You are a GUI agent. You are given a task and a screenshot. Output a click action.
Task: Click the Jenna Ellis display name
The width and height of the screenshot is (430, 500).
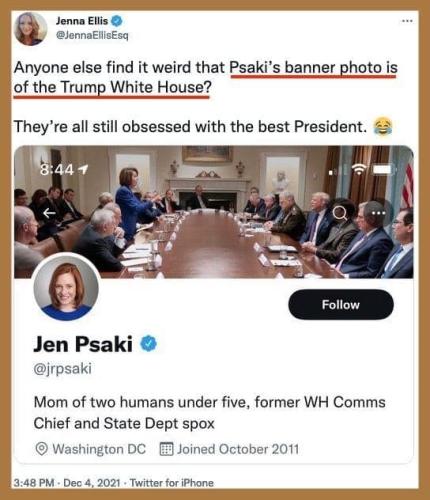click(x=82, y=21)
